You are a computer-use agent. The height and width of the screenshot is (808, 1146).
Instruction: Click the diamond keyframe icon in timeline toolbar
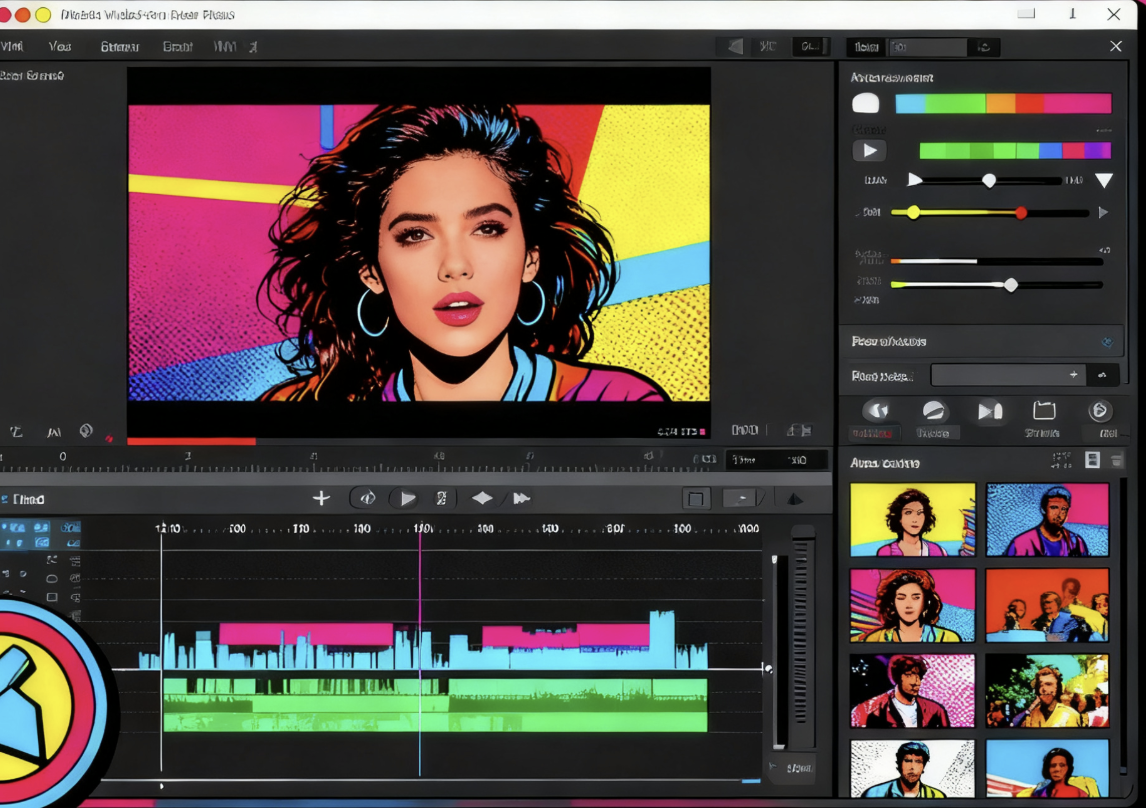pyautogui.click(x=482, y=498)
